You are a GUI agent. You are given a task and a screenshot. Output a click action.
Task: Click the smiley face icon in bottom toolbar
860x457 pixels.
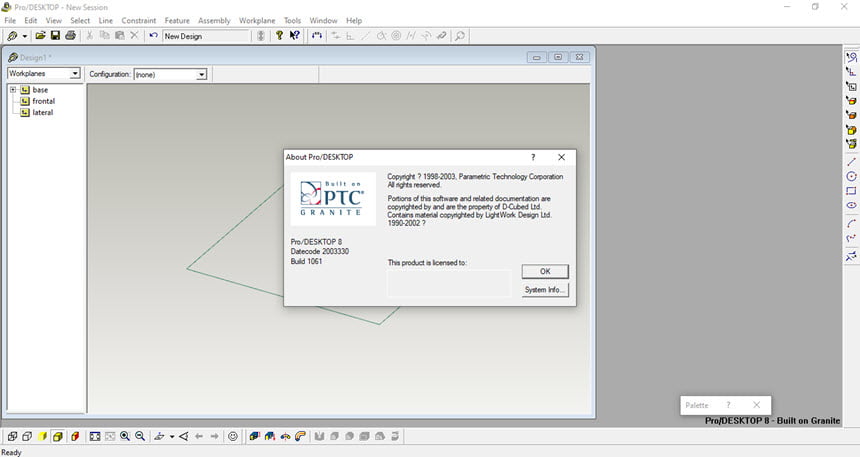tap(233, 436)
